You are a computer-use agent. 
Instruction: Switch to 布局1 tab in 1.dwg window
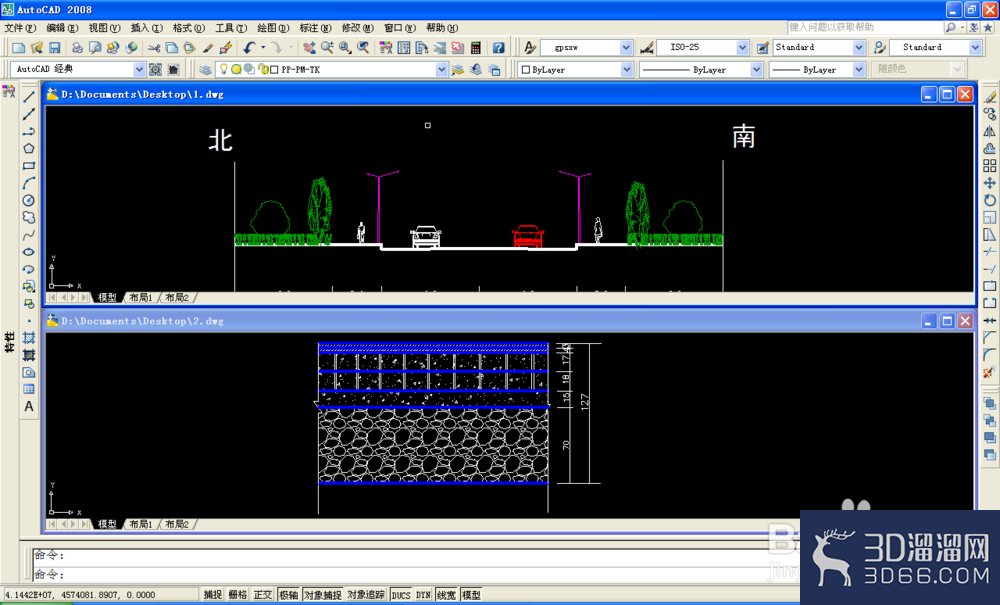click(x=140, y=298)
